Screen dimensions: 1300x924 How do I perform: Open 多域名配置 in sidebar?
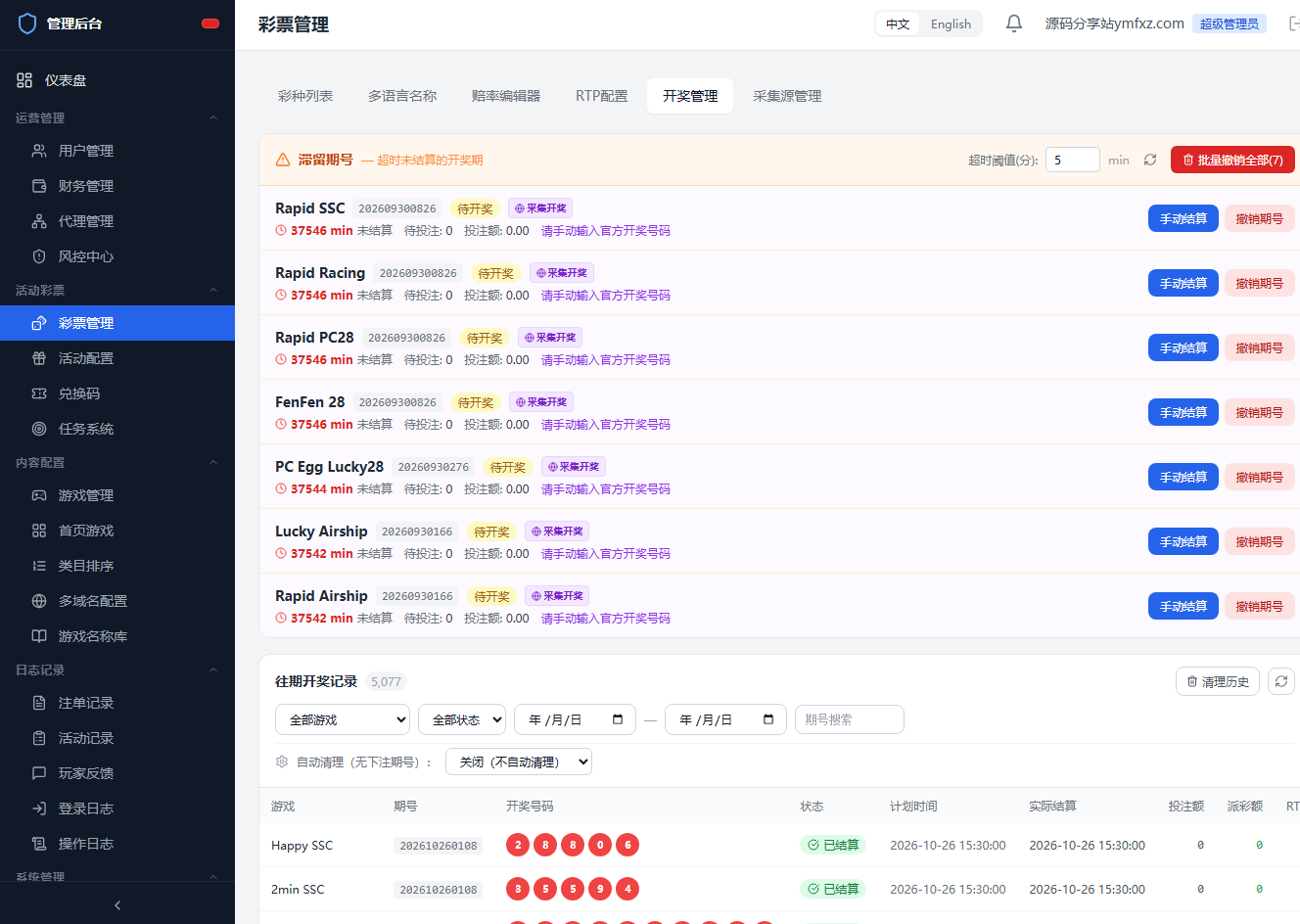click(117, 601)
